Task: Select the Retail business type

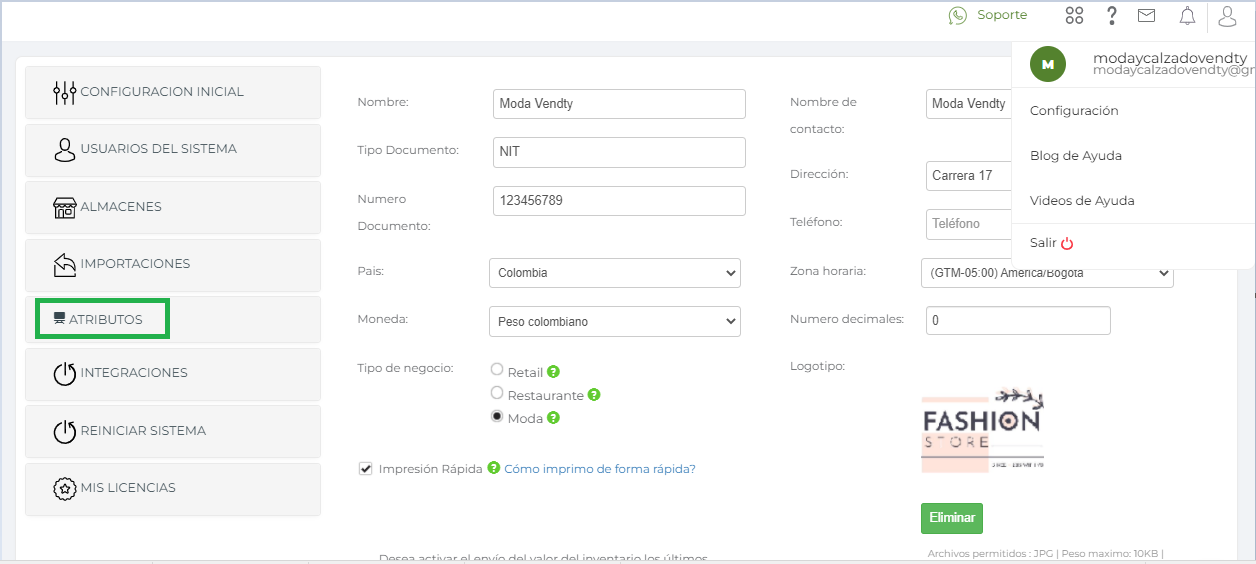Action: [497, 370]
